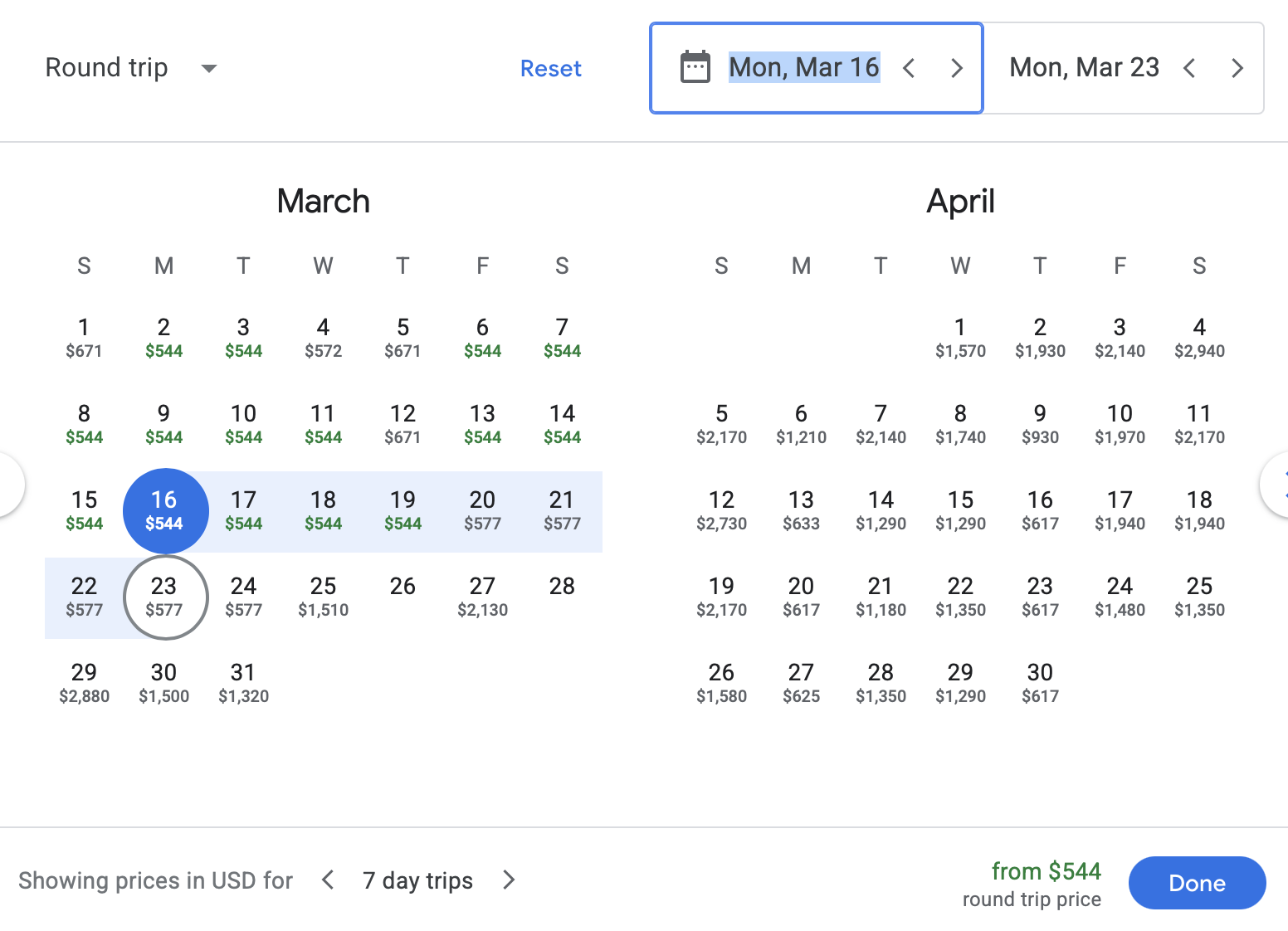Click the previous arrow beside 7 day trips
The image size is (1288, 931).
click(327, 880)
